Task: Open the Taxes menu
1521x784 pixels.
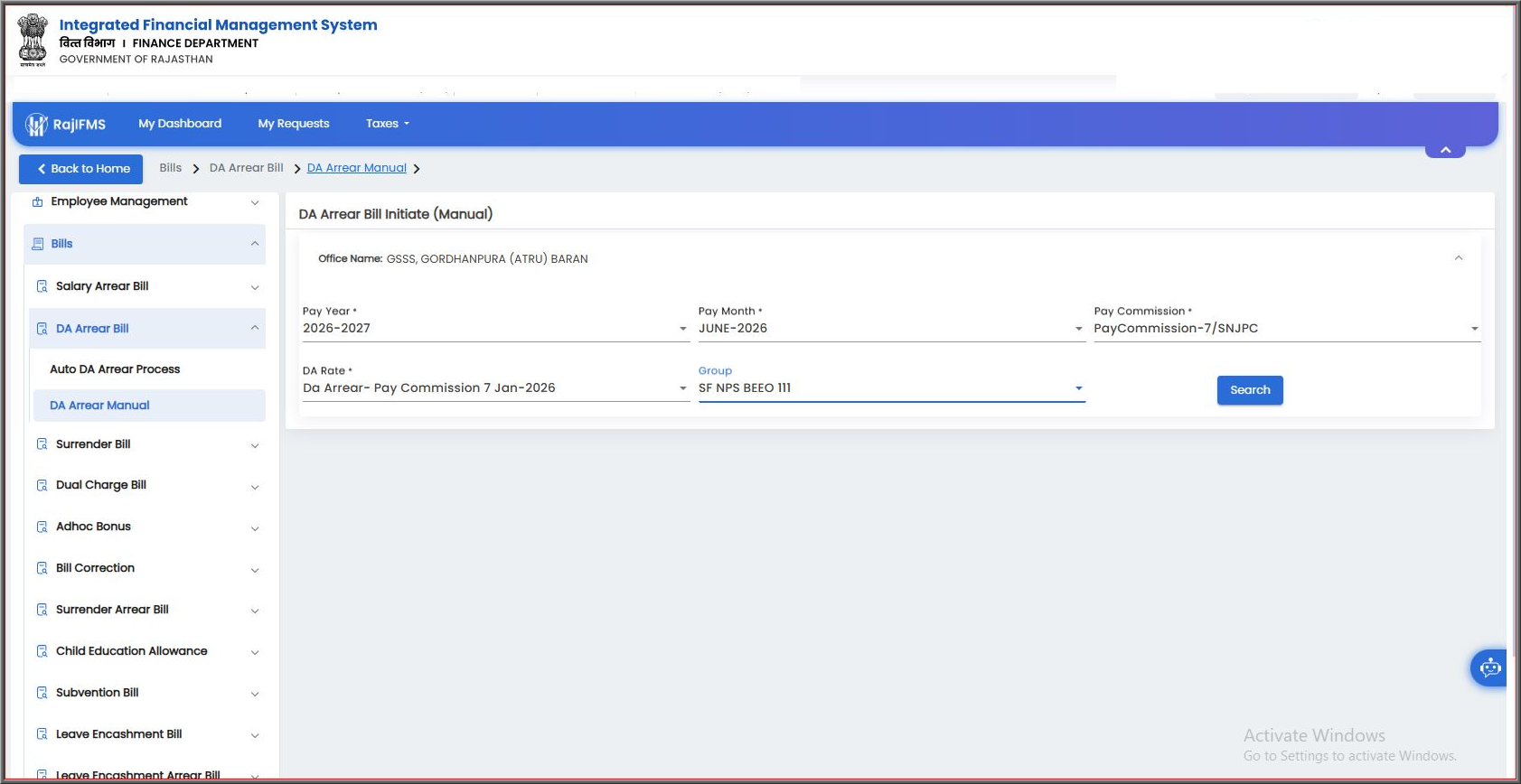Action: pos(388,124)
